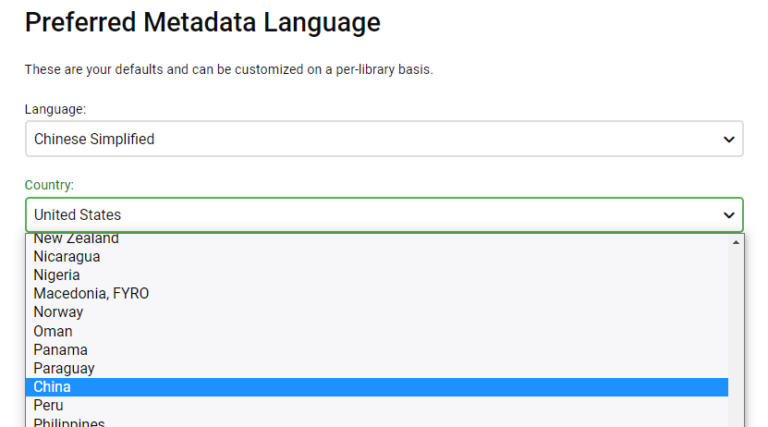Click the Country dropdown showing United States
The image size is (768, 427).
pyautogui.click(x=384, y=215)
